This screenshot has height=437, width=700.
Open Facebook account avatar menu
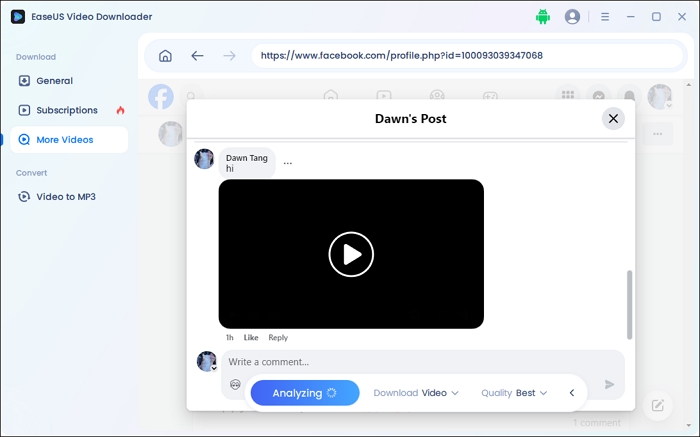pos(660,96)
